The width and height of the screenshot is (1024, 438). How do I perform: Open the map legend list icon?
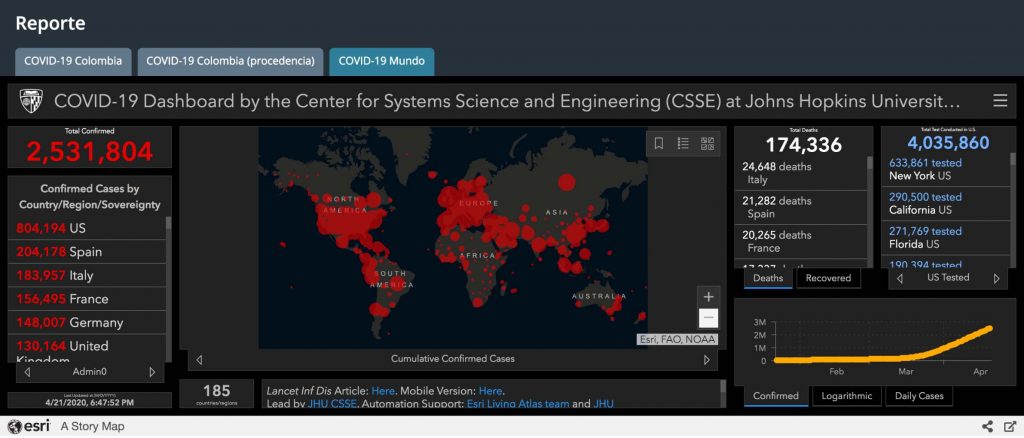tap(683, 144)
